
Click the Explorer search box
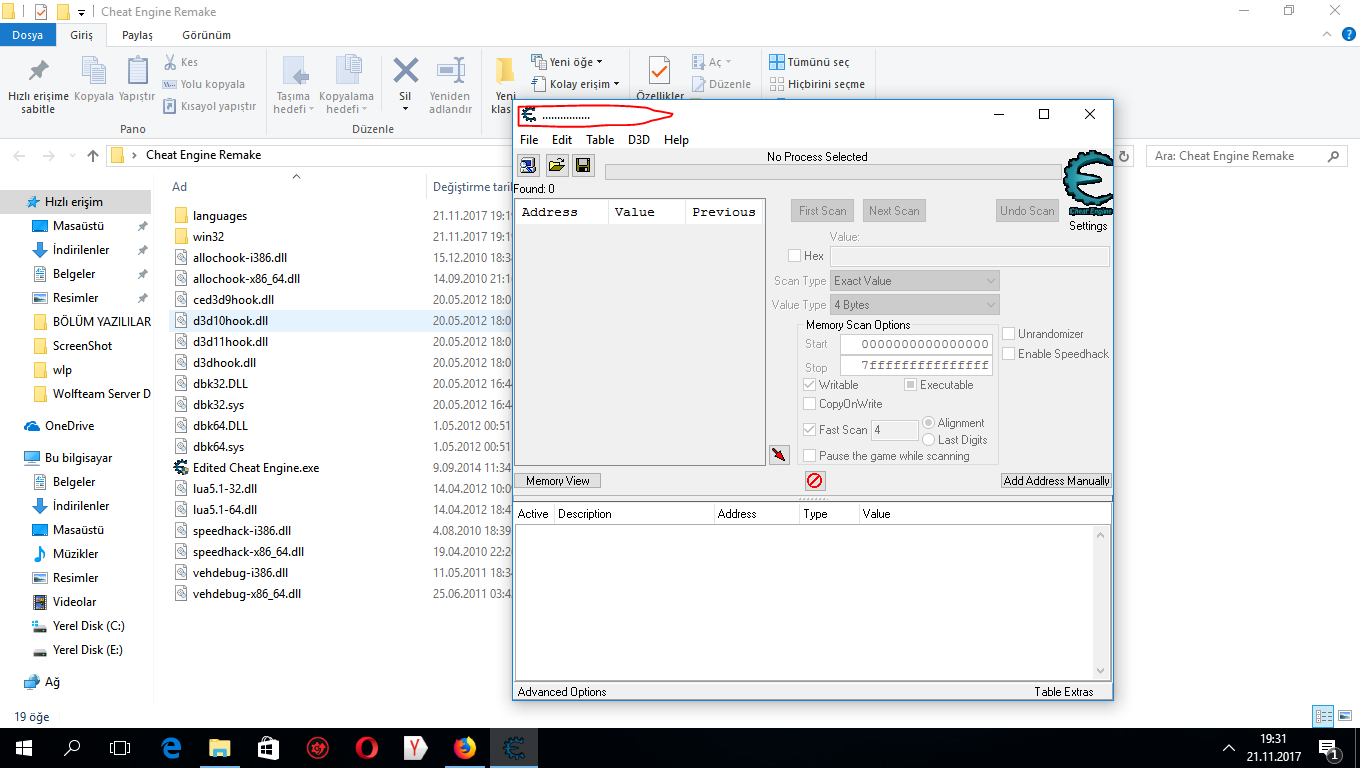pos(1247,156)
